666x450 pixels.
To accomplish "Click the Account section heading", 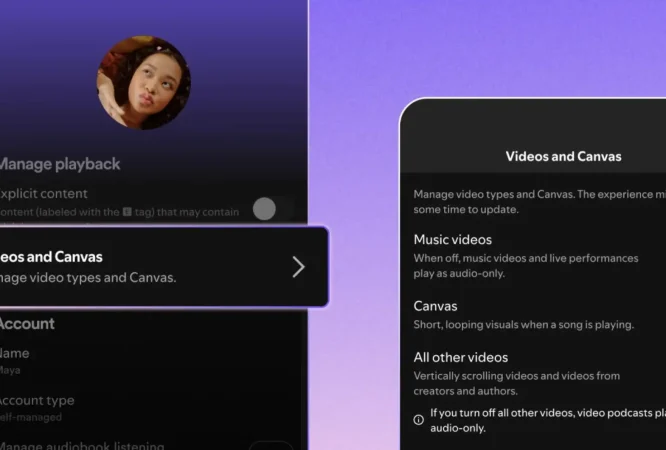I will coord(27,324).
